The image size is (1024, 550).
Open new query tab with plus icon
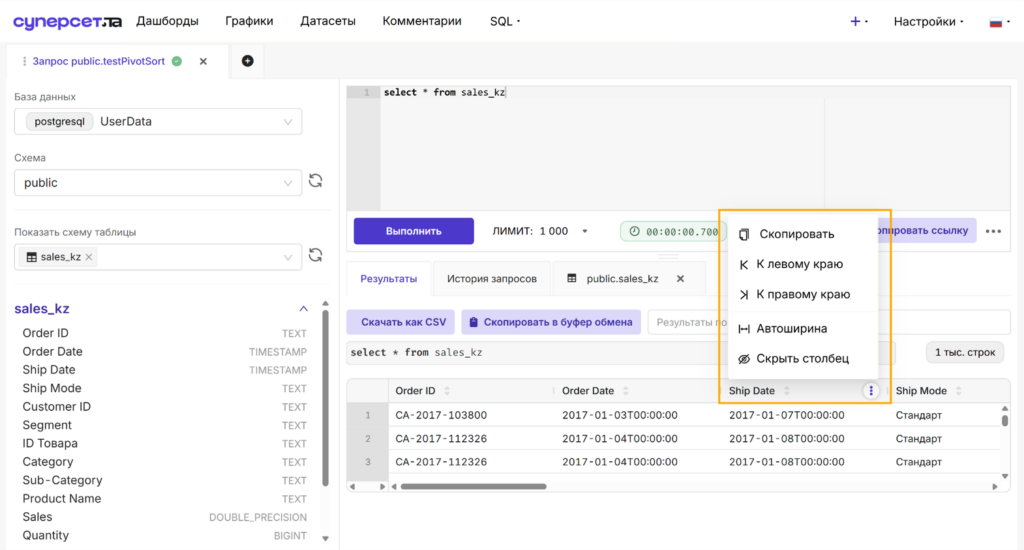(248, 61)
